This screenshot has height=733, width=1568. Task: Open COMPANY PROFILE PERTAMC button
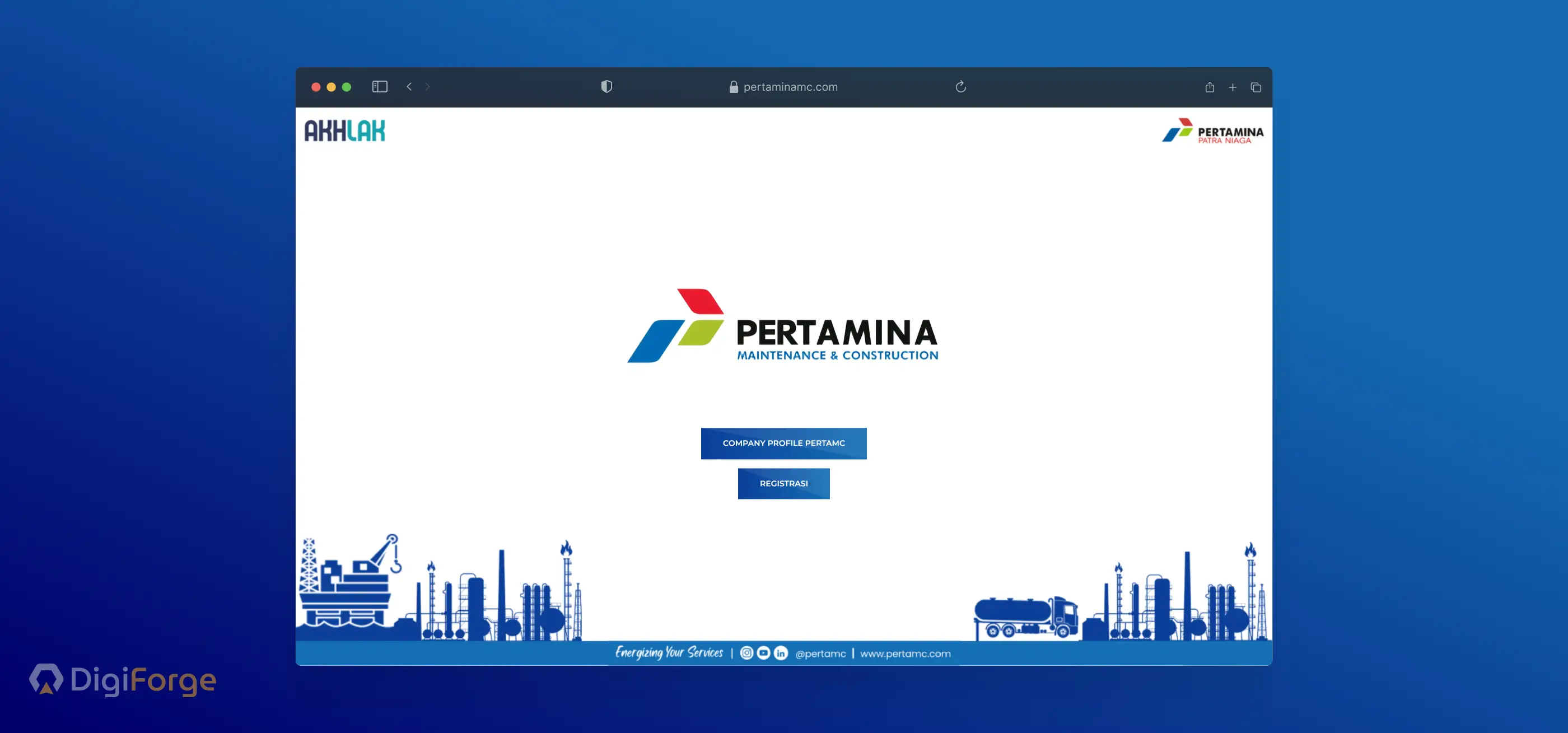(783, 443)
